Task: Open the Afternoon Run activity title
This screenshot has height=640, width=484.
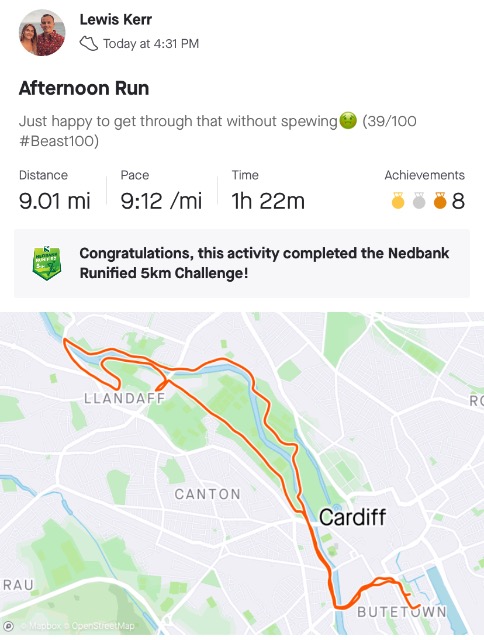Action: [84, 88]
